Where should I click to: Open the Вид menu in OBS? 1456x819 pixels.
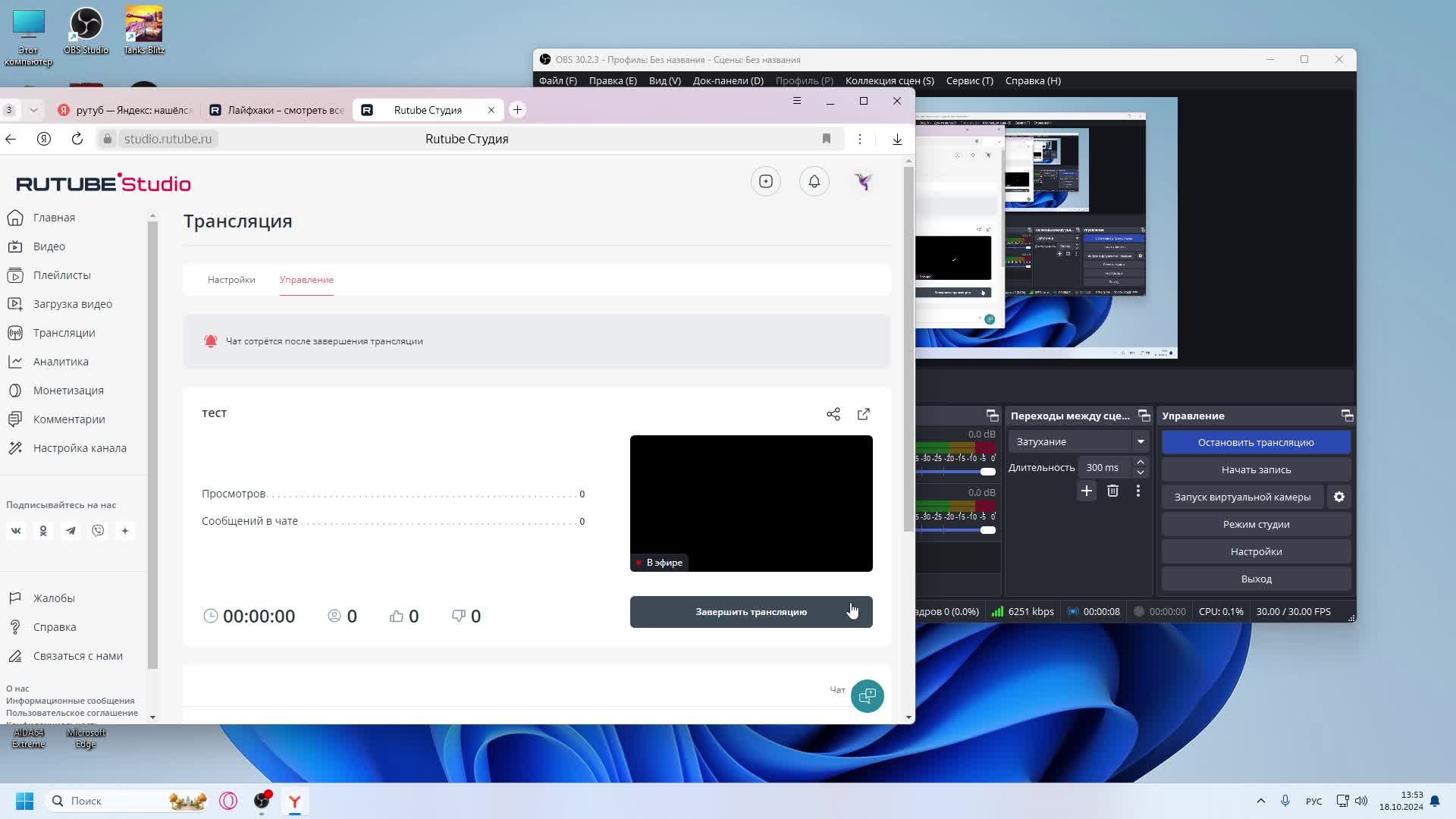[x=664, y=80]
